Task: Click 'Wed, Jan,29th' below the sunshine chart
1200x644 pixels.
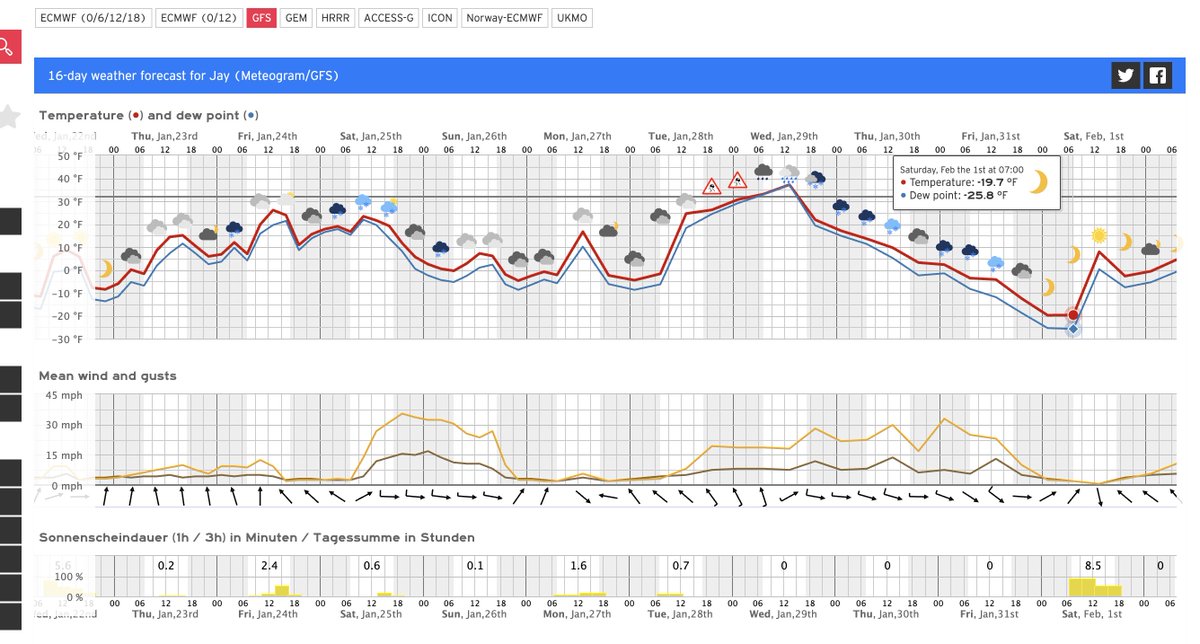Action: pos(784,614)
